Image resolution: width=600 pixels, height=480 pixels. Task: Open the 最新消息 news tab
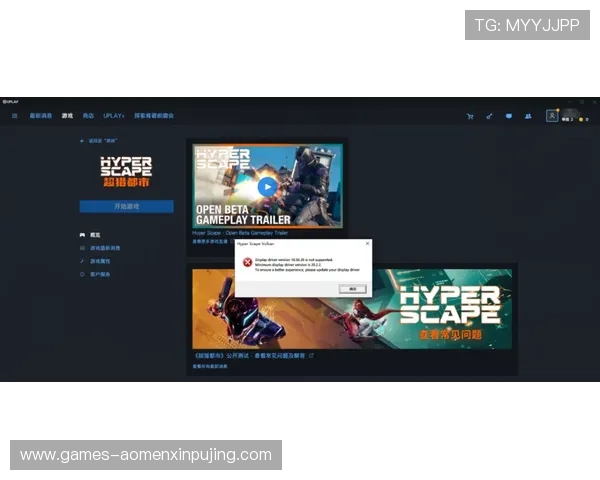(x=41, y=116)
